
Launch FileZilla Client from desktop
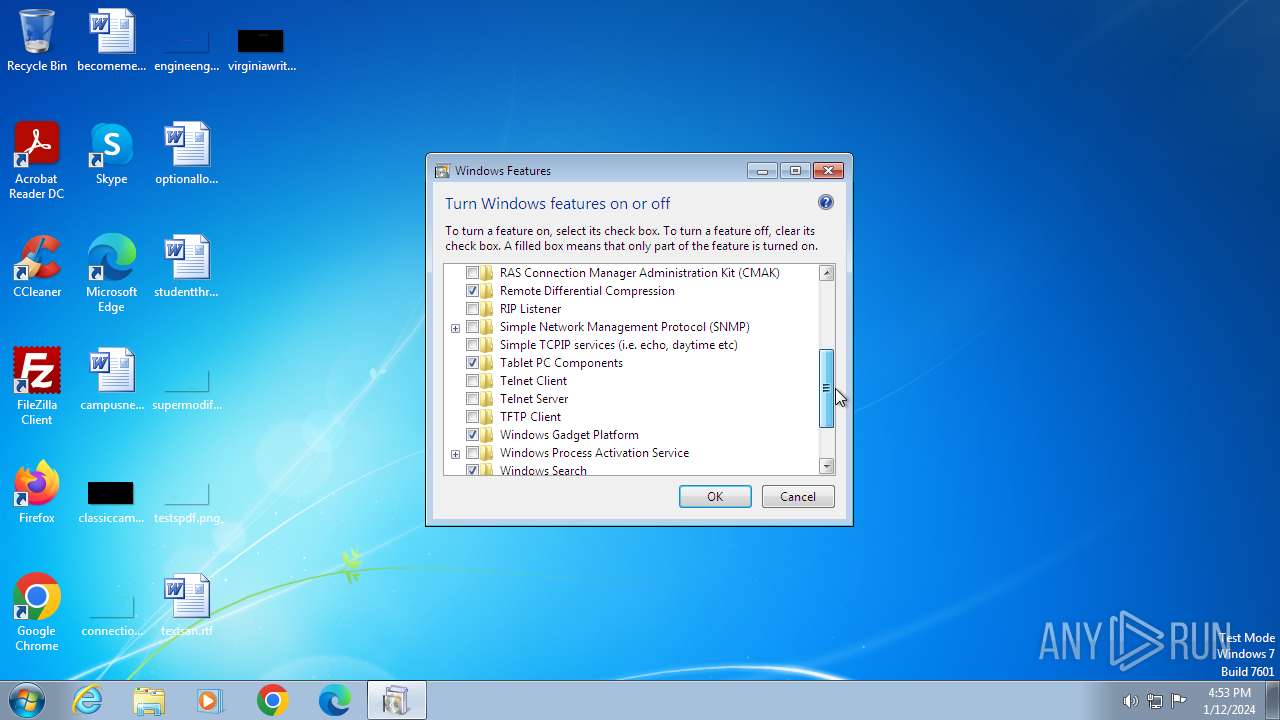tap(37, 386)
